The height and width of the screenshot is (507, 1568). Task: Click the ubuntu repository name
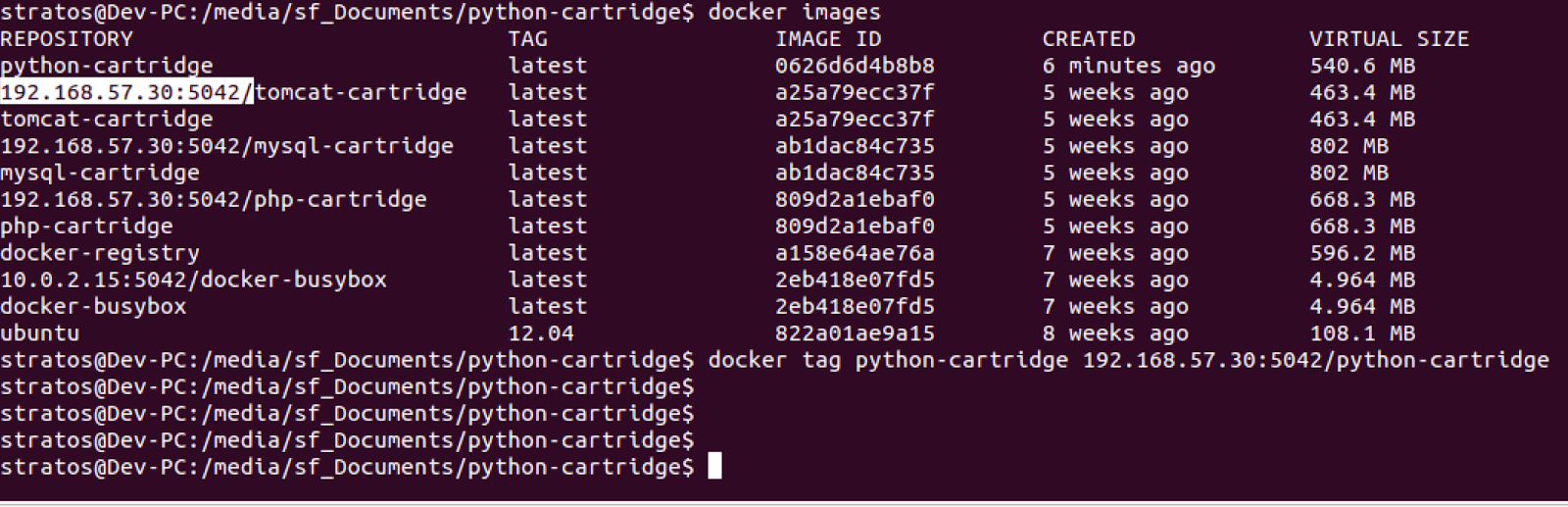click(x=40, y=333)
